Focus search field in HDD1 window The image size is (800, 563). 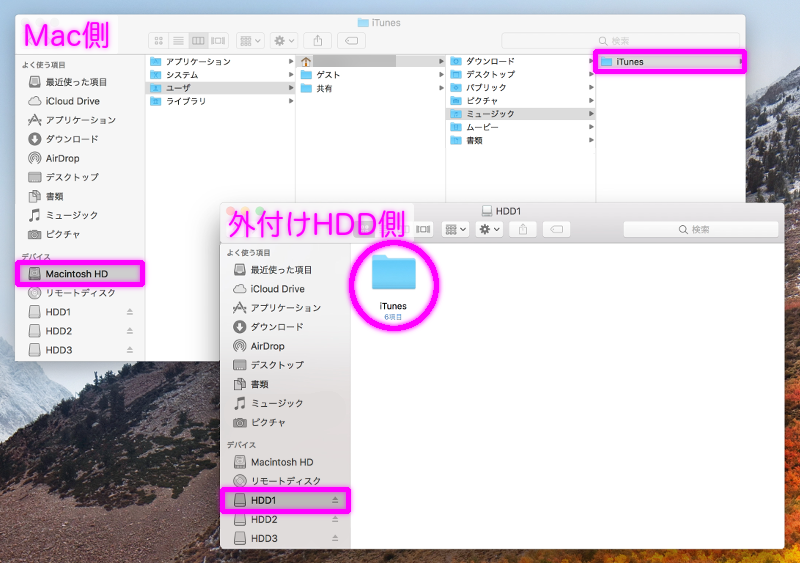[x=701, y=230]
